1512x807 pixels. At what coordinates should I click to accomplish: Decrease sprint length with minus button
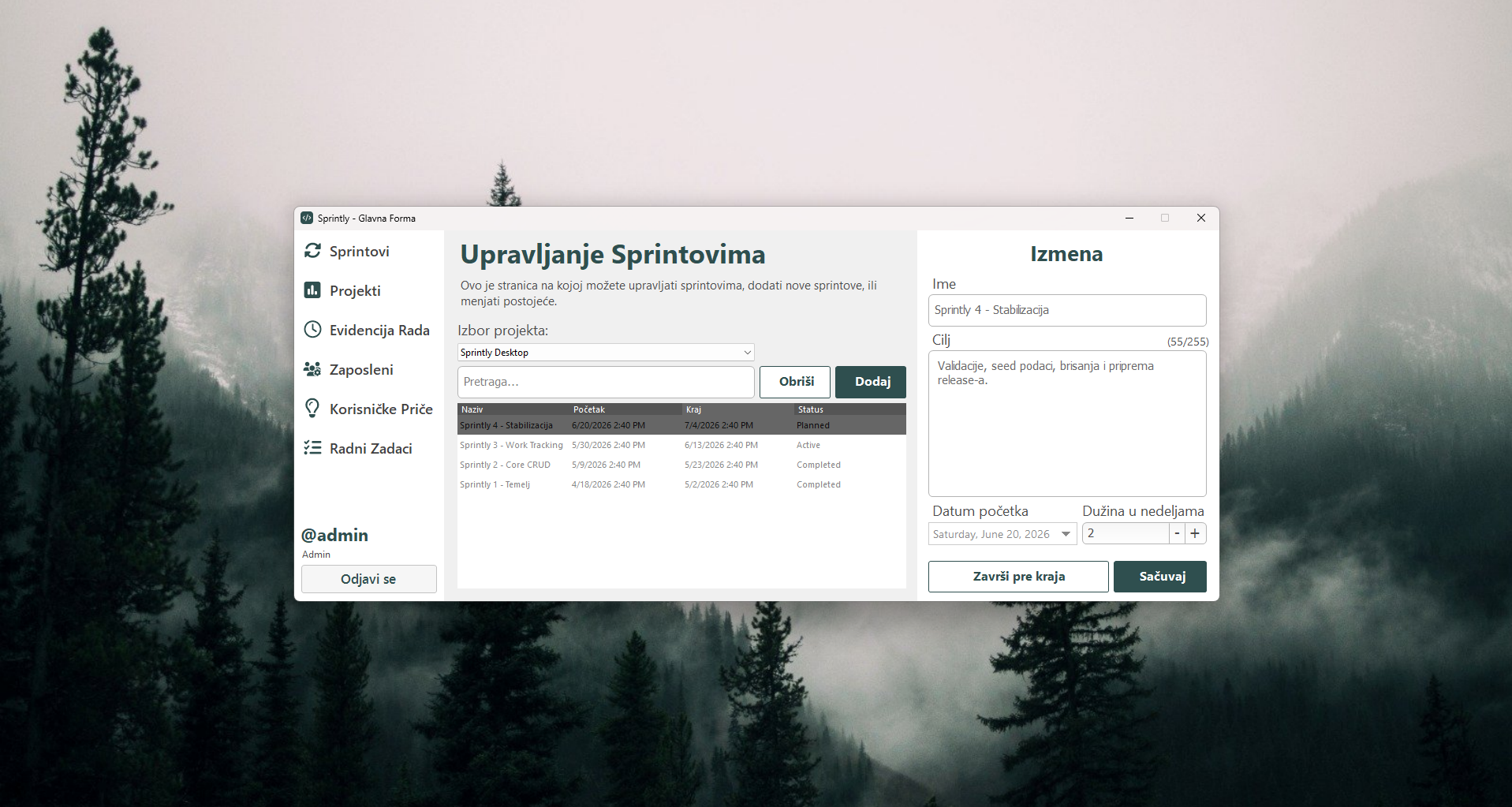click(1177, 534)
